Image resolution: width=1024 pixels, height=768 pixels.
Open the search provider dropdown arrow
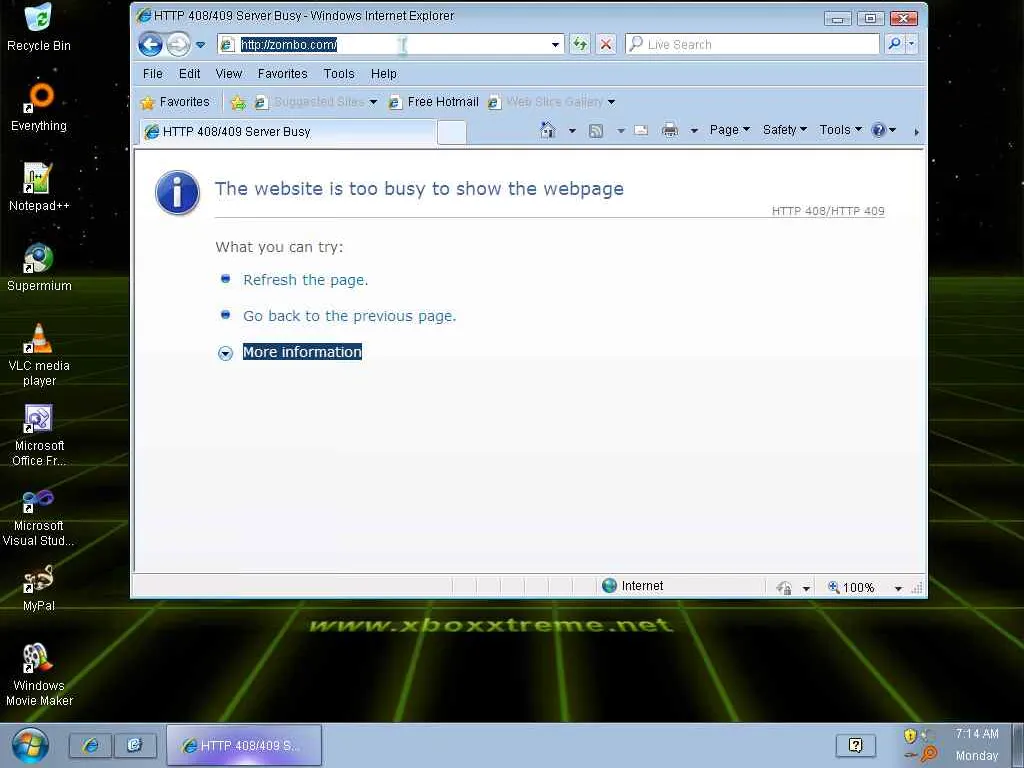(912, 44)
